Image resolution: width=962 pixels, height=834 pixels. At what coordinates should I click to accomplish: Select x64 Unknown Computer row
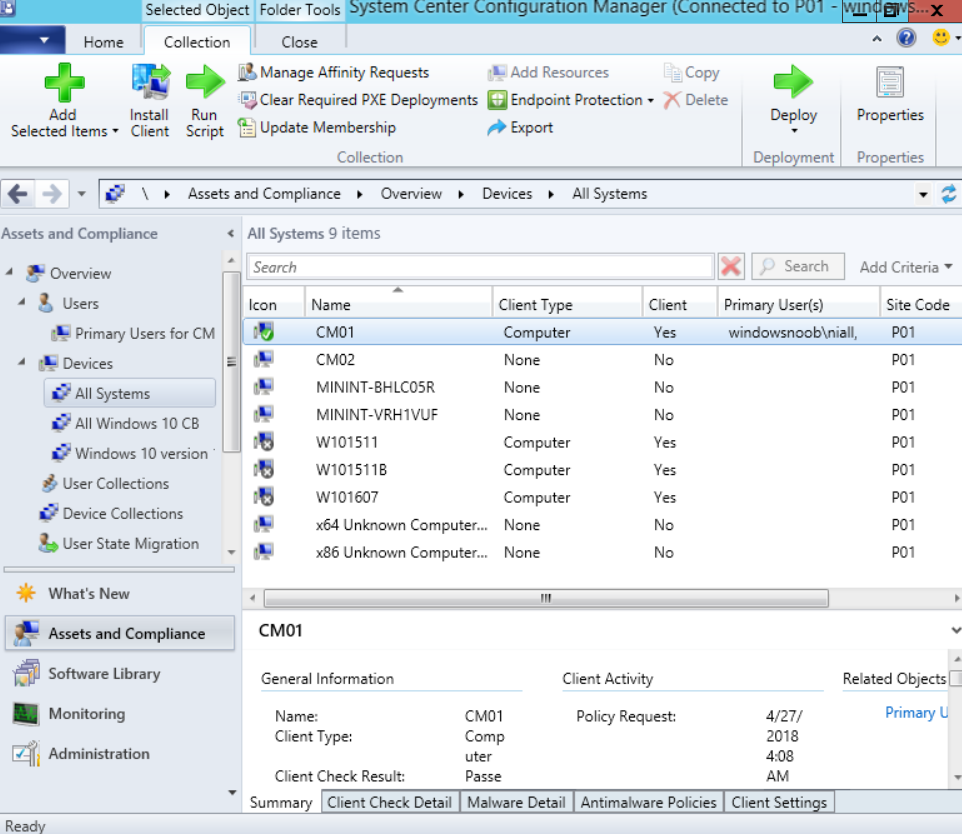[602, 525]
